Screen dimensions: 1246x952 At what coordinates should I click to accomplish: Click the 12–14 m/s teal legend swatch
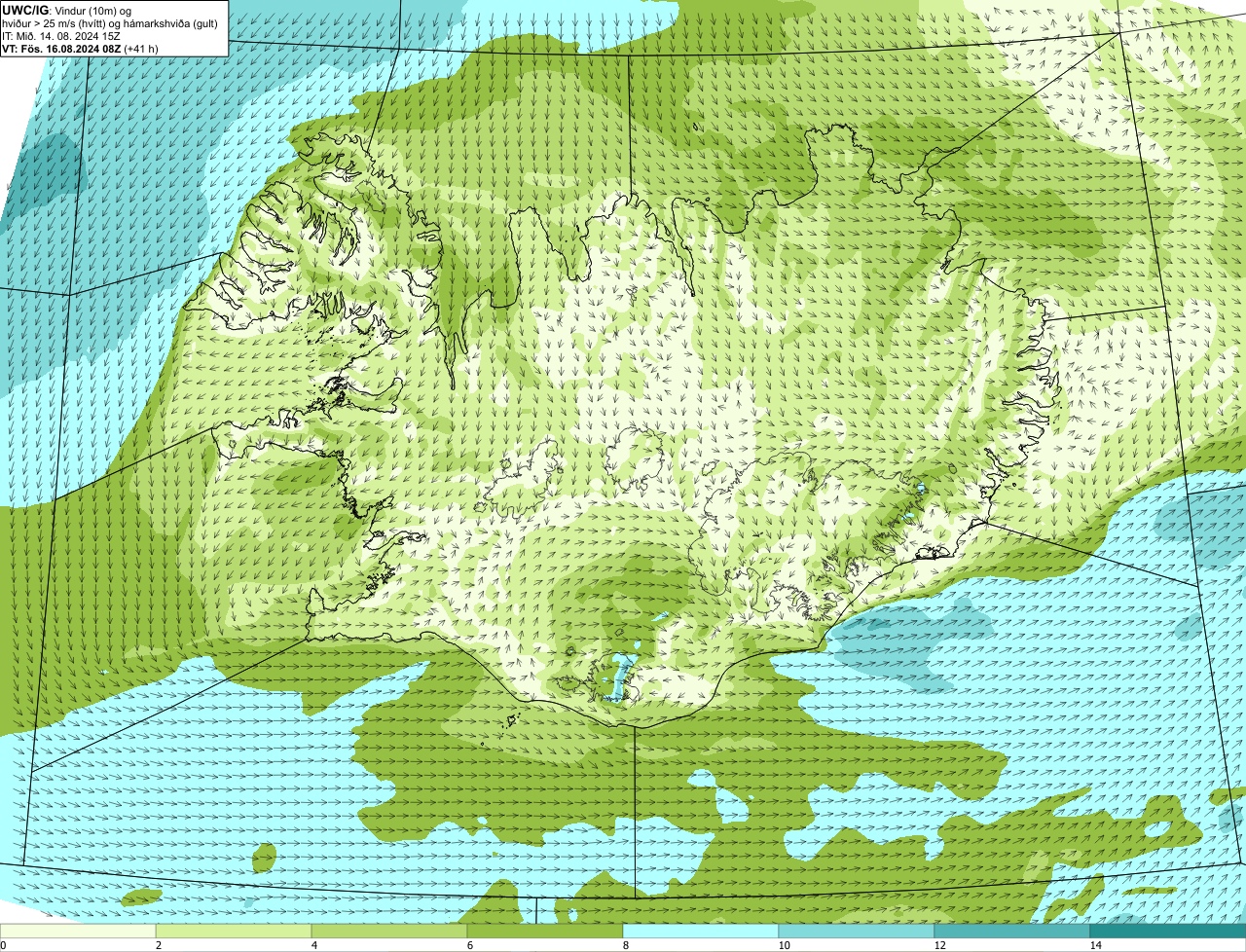pos(1012,931)
